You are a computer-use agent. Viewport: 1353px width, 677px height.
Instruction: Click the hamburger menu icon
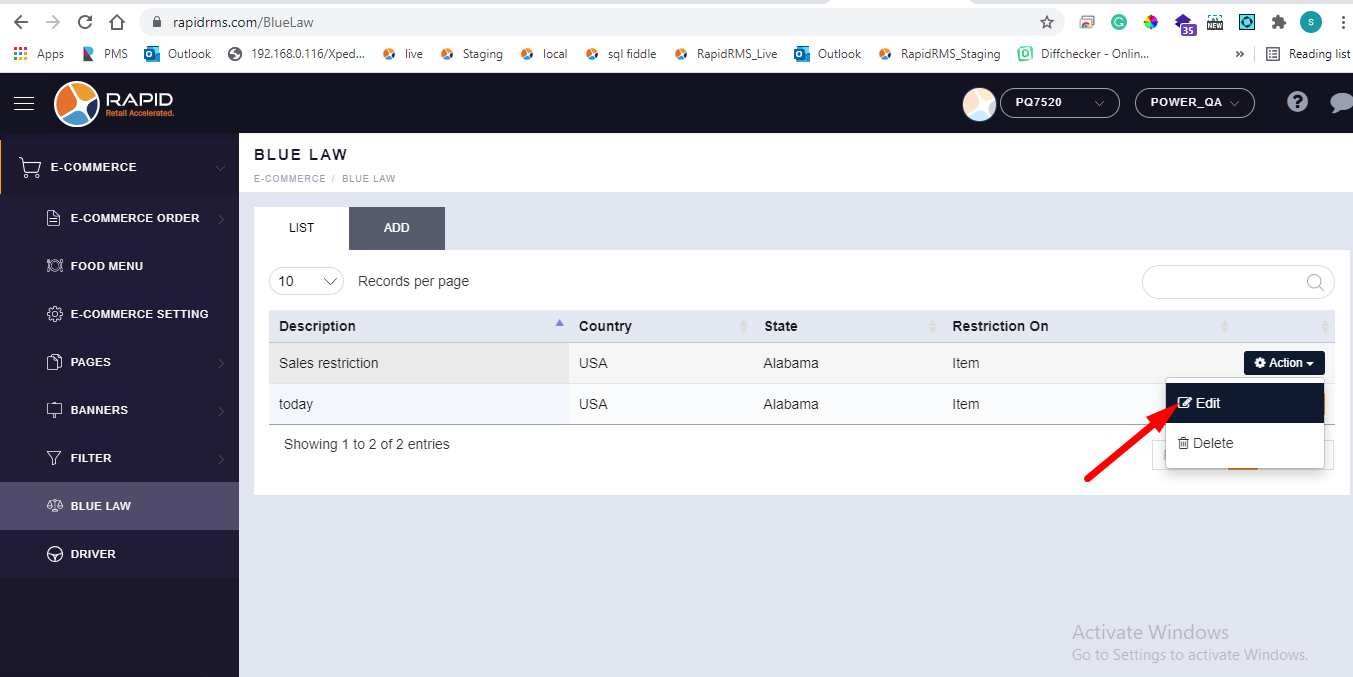pos(24,103)
